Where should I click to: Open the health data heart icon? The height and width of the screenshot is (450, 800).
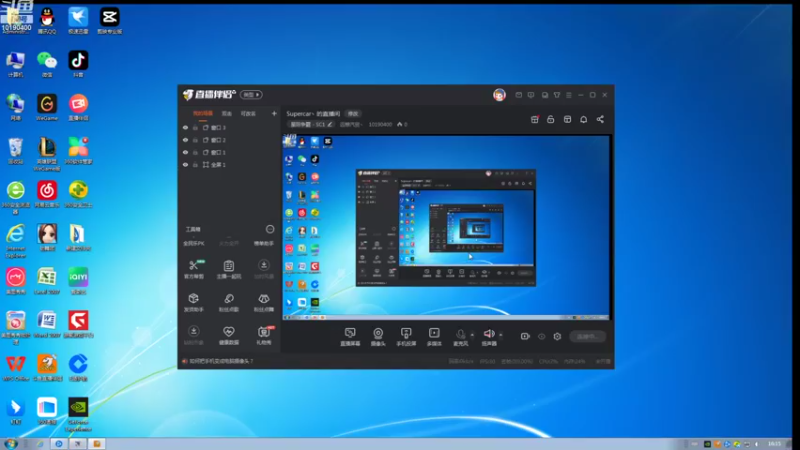pyautogui.click(x=229, y=335)
